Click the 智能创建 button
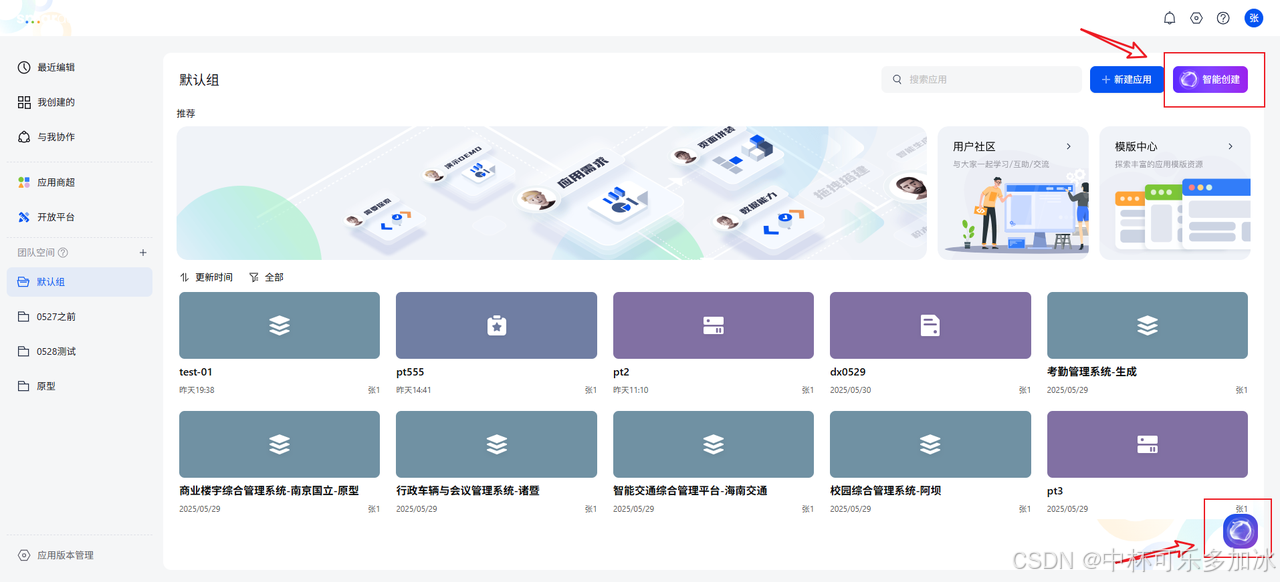 coord(1211,80)
